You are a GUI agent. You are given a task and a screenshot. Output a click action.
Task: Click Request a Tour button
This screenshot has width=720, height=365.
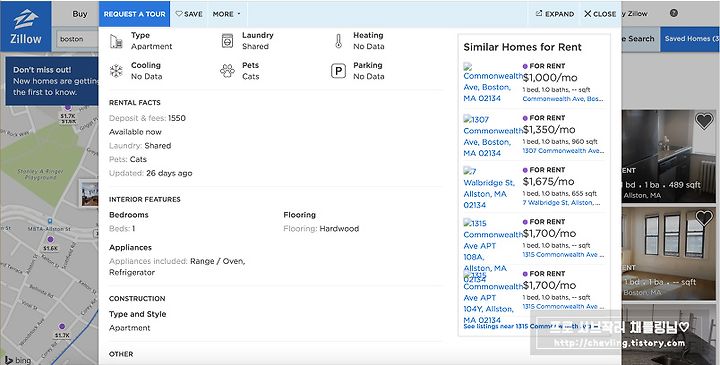[134, 14]
